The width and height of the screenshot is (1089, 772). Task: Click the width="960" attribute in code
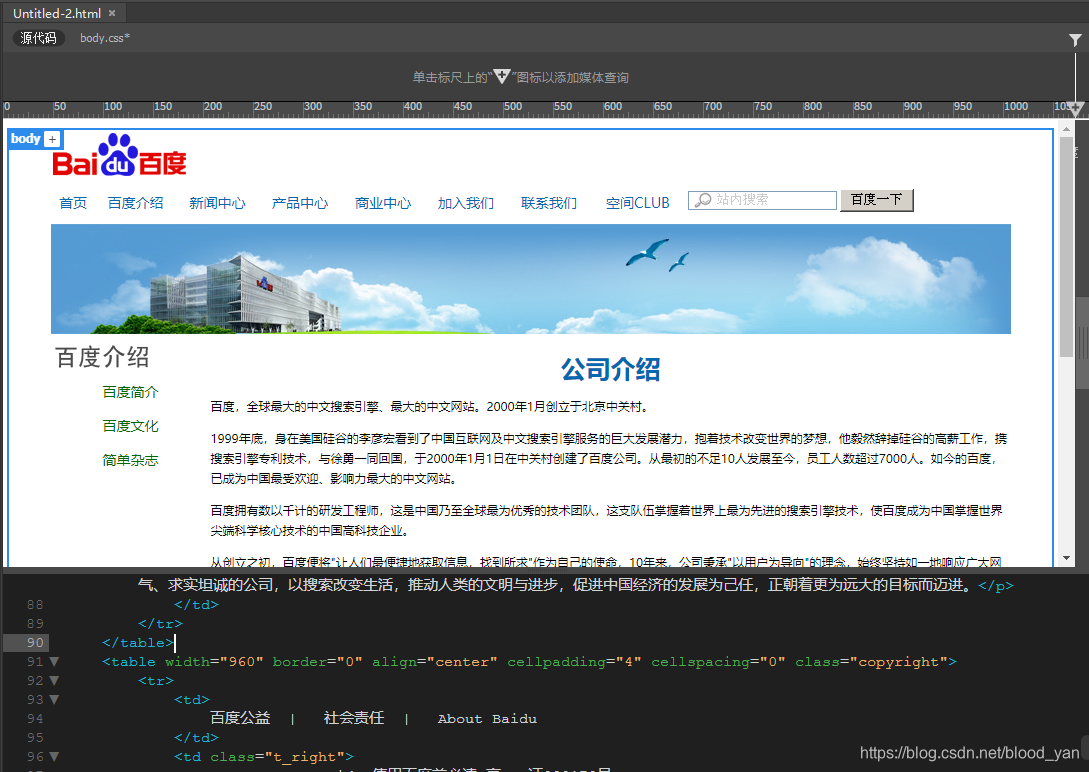[215, 662]
